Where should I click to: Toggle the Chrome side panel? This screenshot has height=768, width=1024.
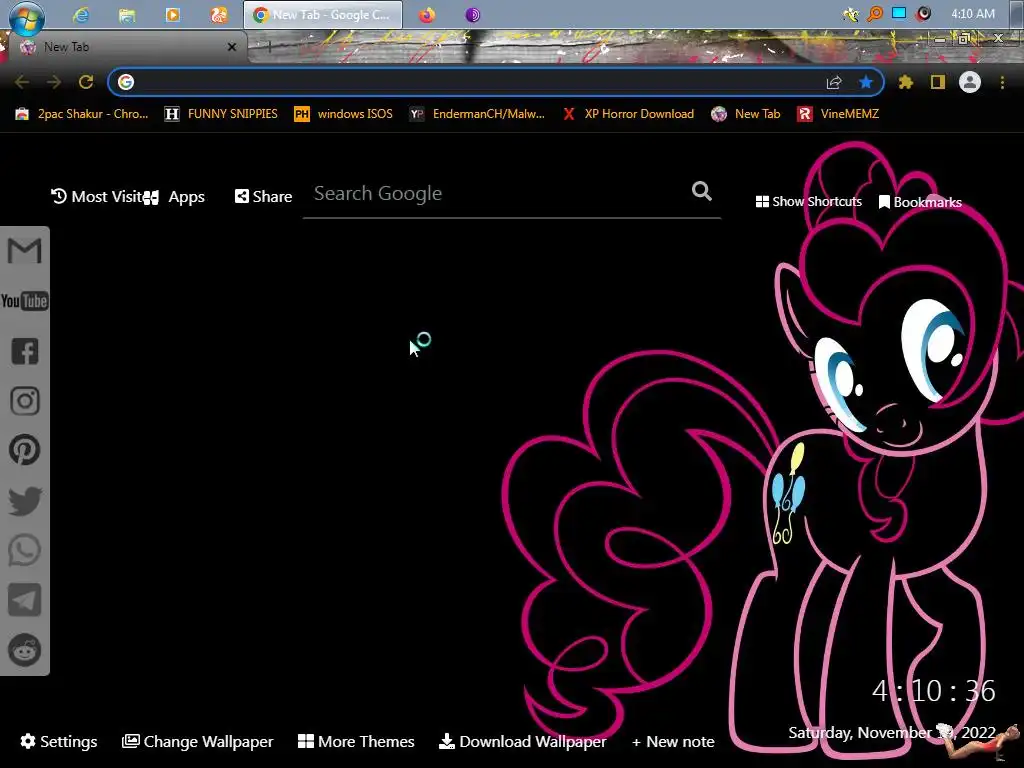click(x=938, y=82)
